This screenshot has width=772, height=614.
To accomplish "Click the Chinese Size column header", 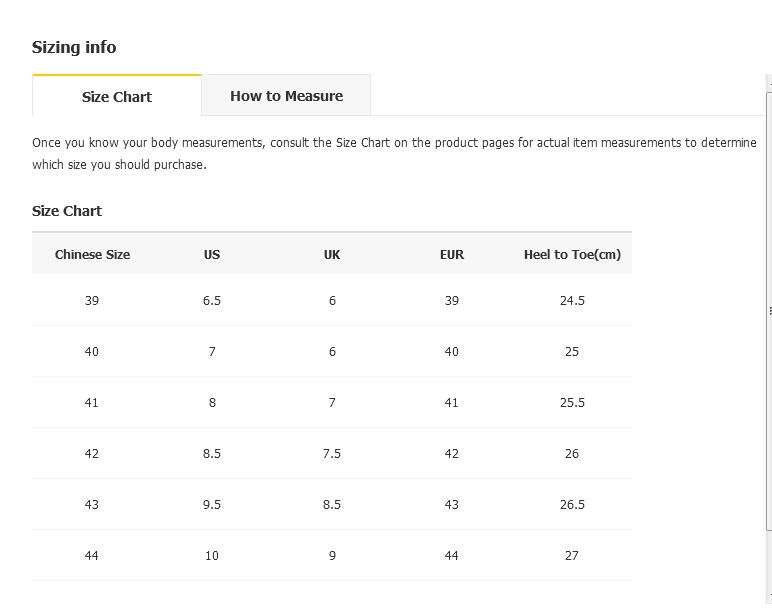I will [x=92, y=255].
